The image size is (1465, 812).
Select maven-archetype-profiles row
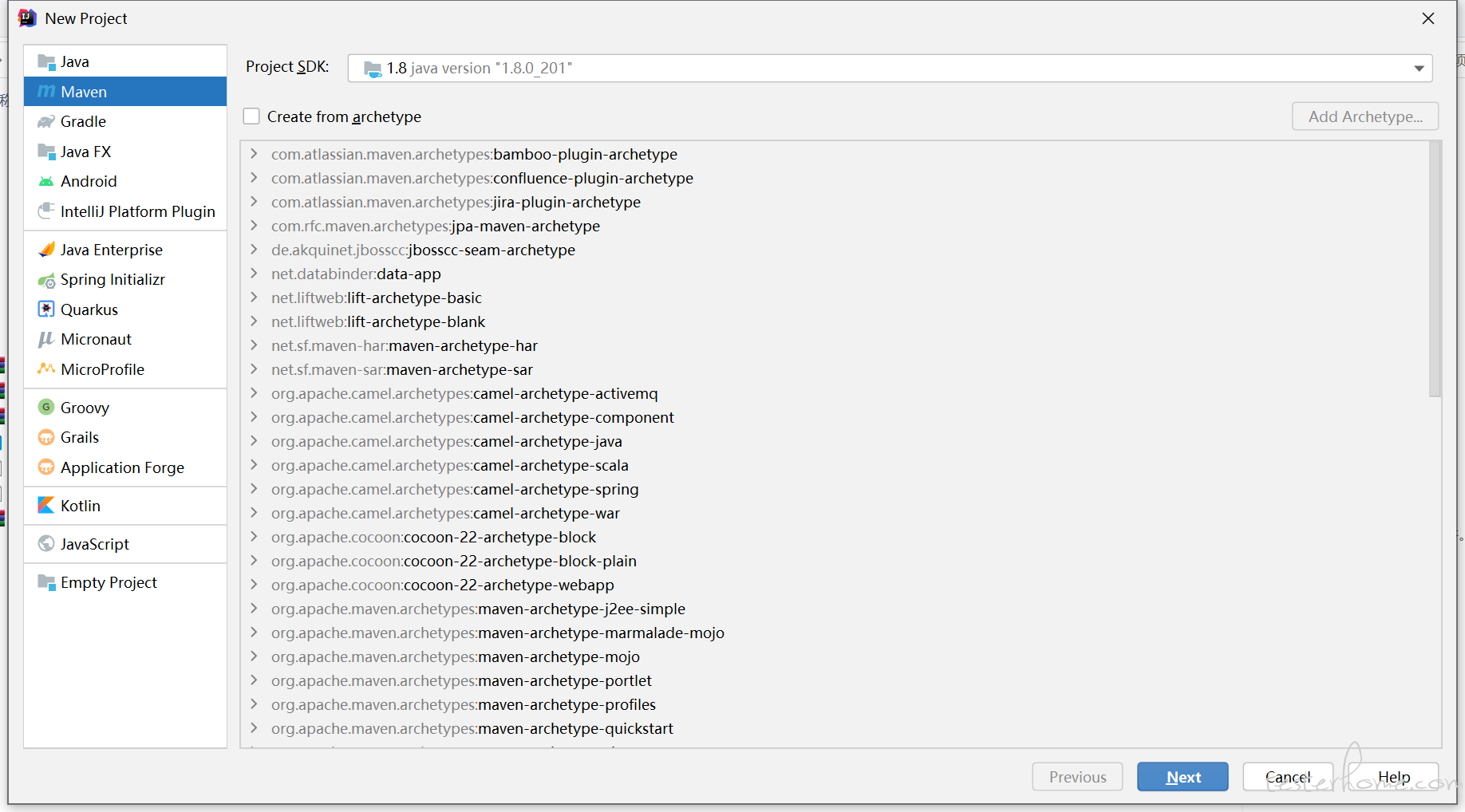click(835, 704)
